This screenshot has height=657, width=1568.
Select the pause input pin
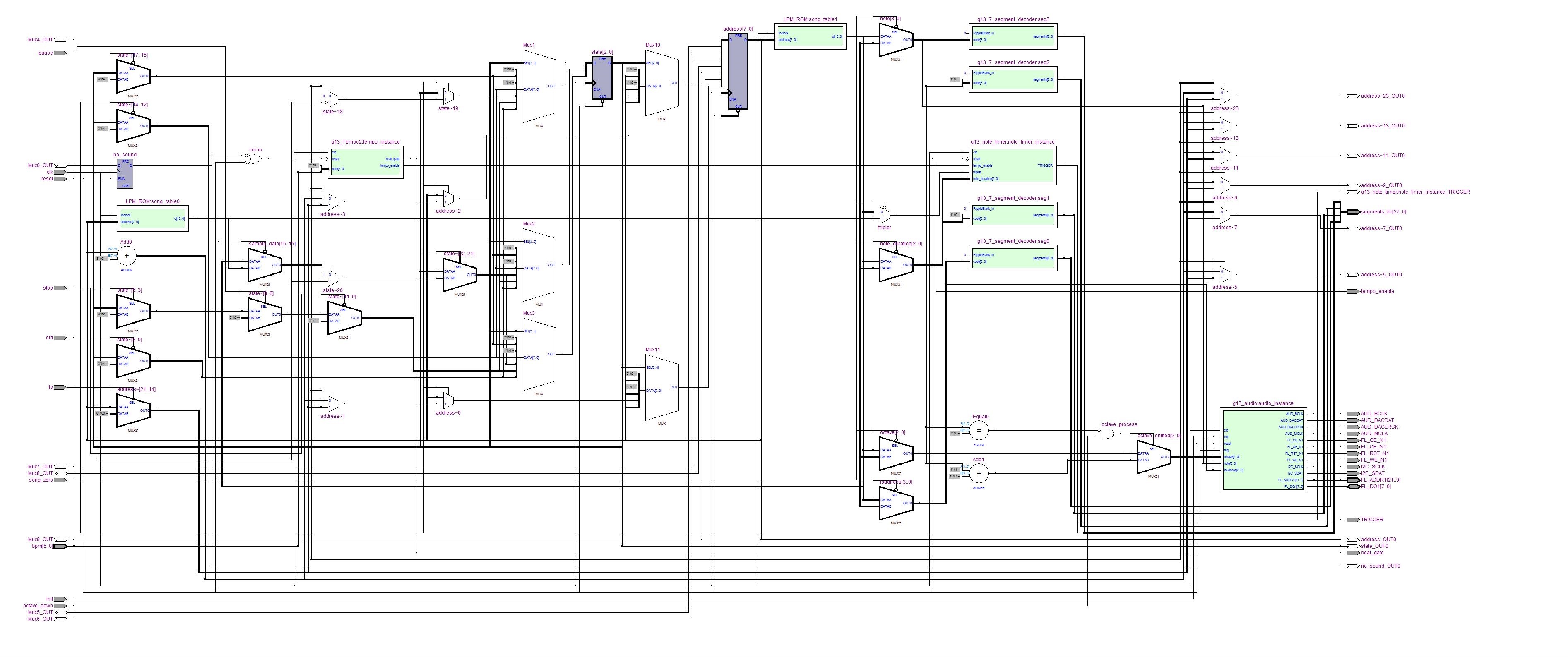pyautogui.click(x=60, y=53)
